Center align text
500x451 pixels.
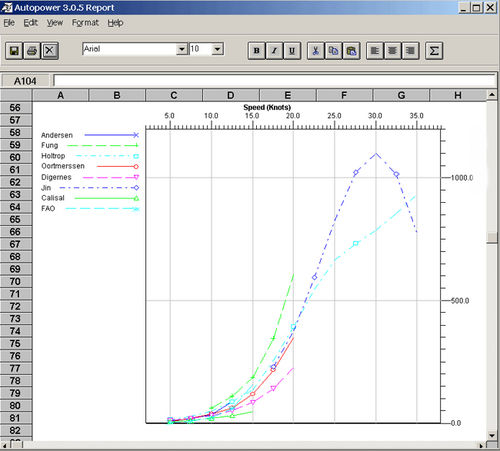tap(393, 51)
